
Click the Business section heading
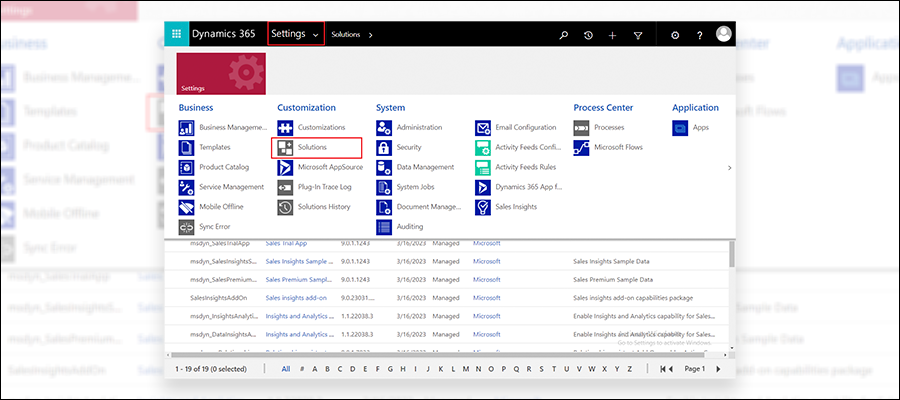pyautogui.click(x=196, y=107)
